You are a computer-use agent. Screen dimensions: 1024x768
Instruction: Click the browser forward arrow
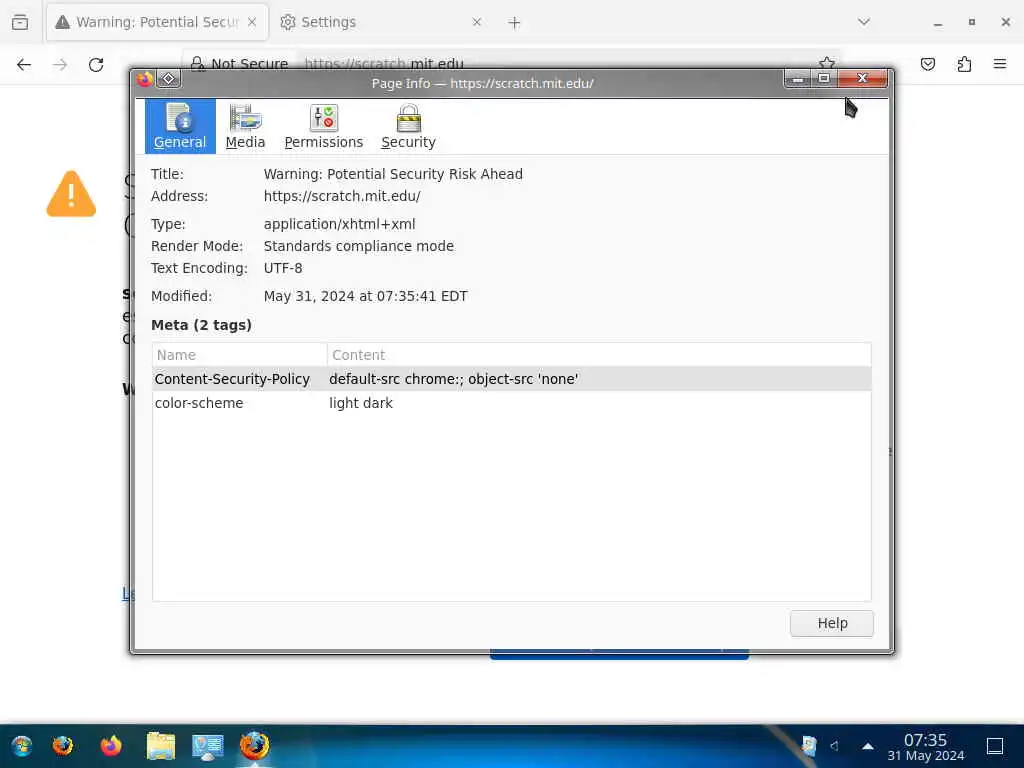pos(60,64)
